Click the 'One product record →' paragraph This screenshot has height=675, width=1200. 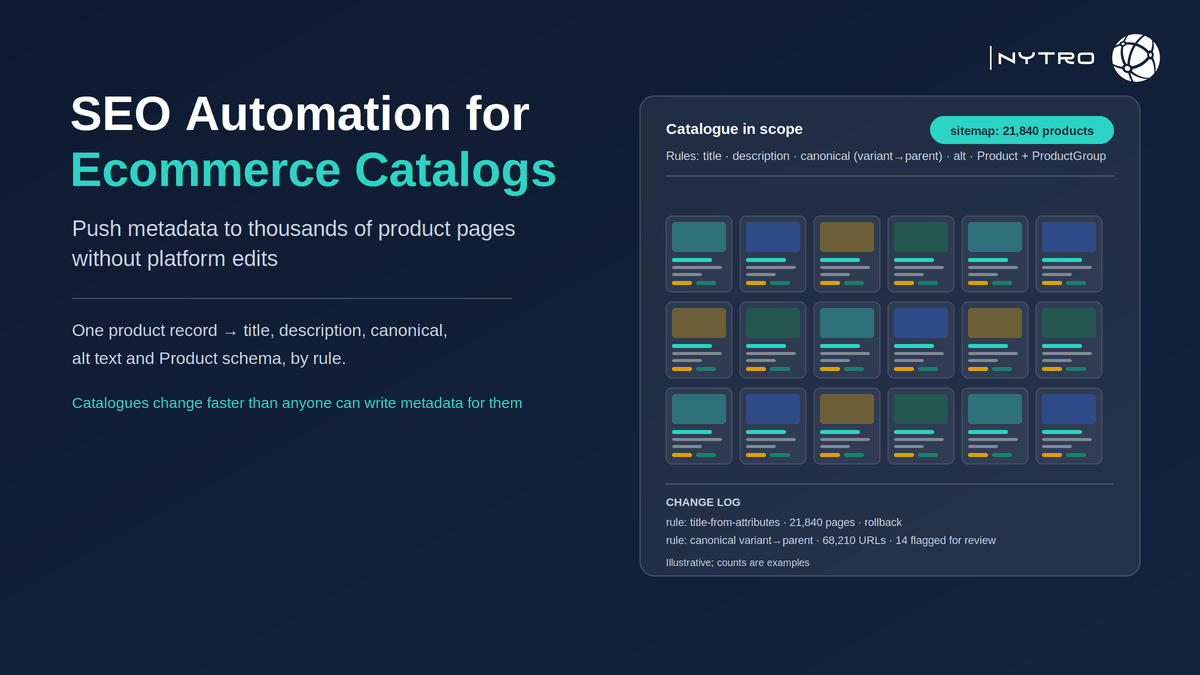(260, 344)
